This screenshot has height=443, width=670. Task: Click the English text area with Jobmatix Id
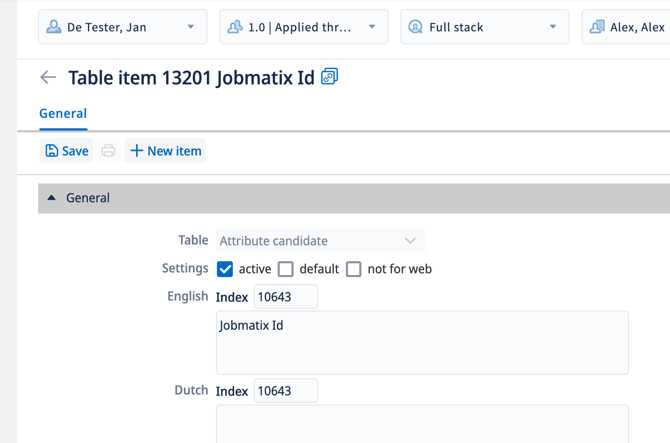421,343
